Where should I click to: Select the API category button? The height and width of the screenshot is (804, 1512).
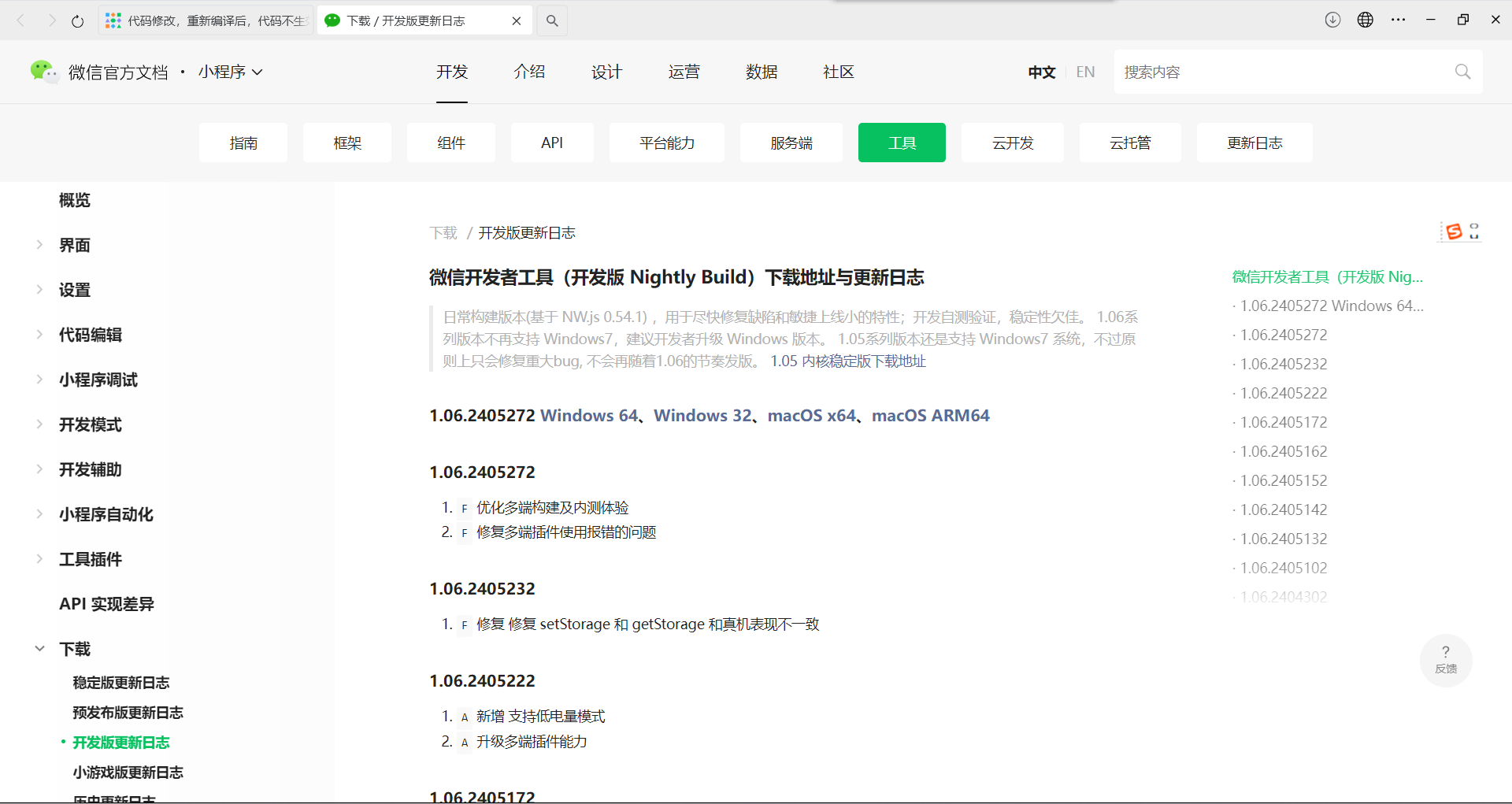pyautogui.click(x=552, y=143)
